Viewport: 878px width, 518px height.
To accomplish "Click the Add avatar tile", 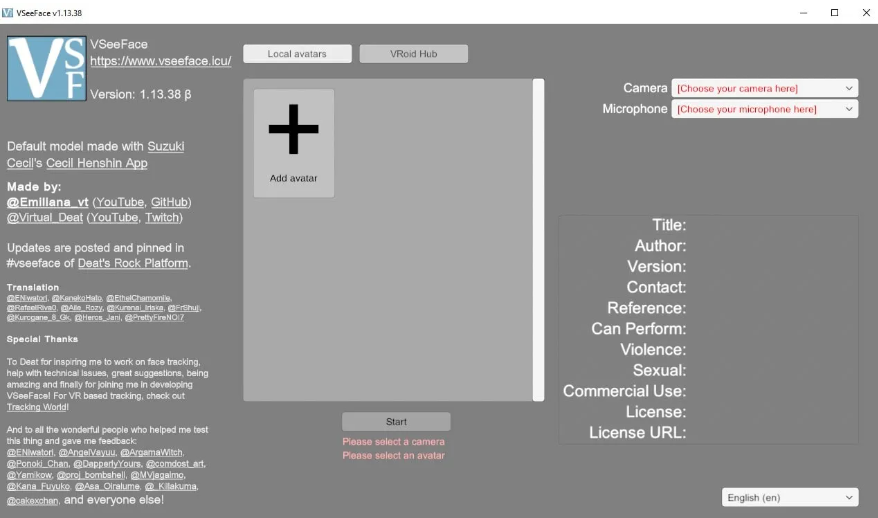I will (293, 143).
